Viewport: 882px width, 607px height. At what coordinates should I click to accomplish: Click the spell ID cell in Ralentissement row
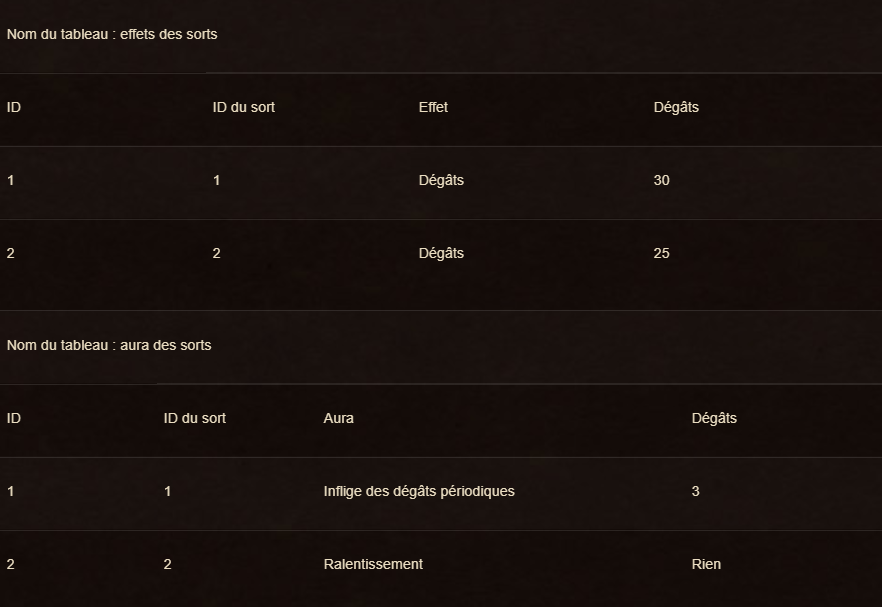(167, 564)
